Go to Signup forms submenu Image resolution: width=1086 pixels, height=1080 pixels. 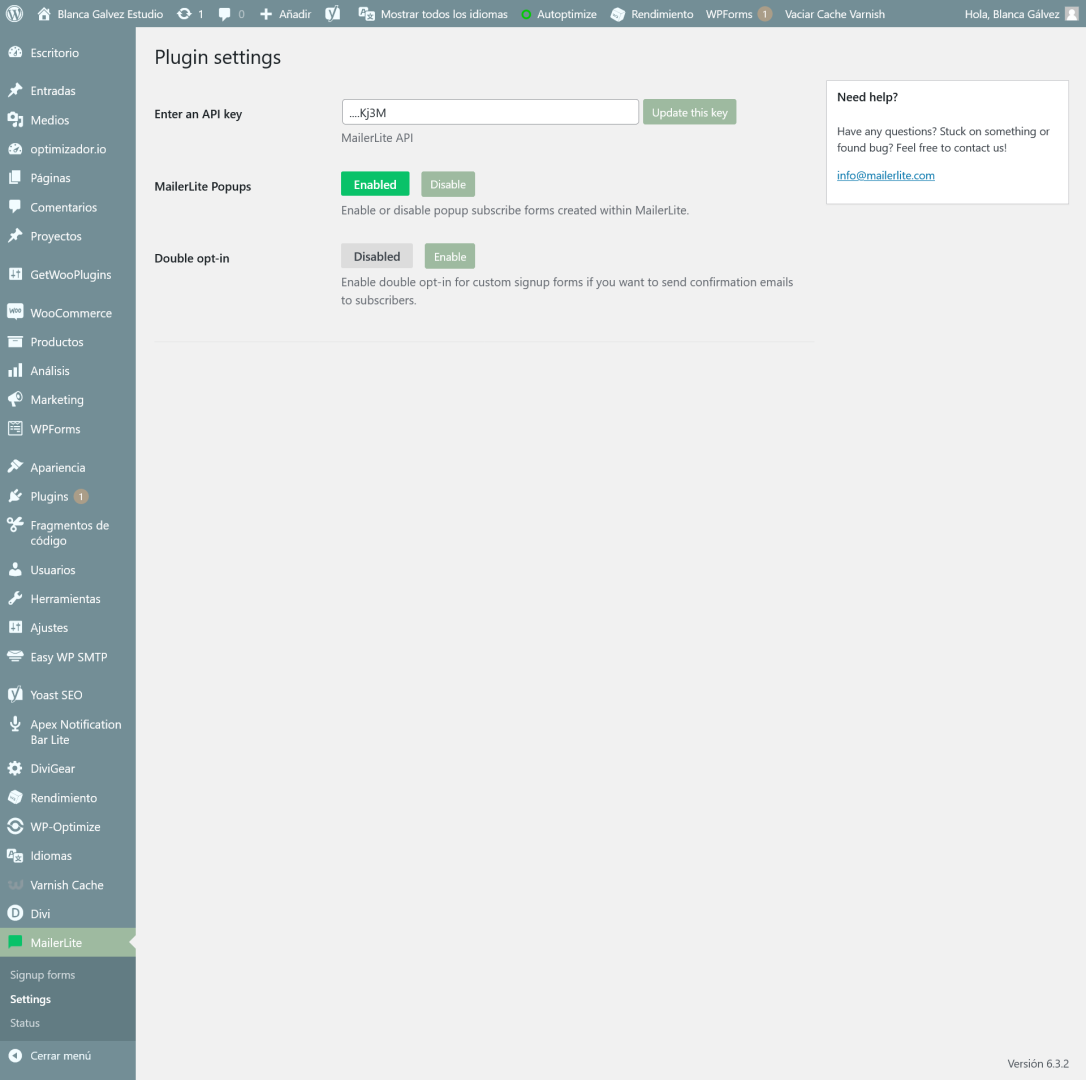point(42,975)
